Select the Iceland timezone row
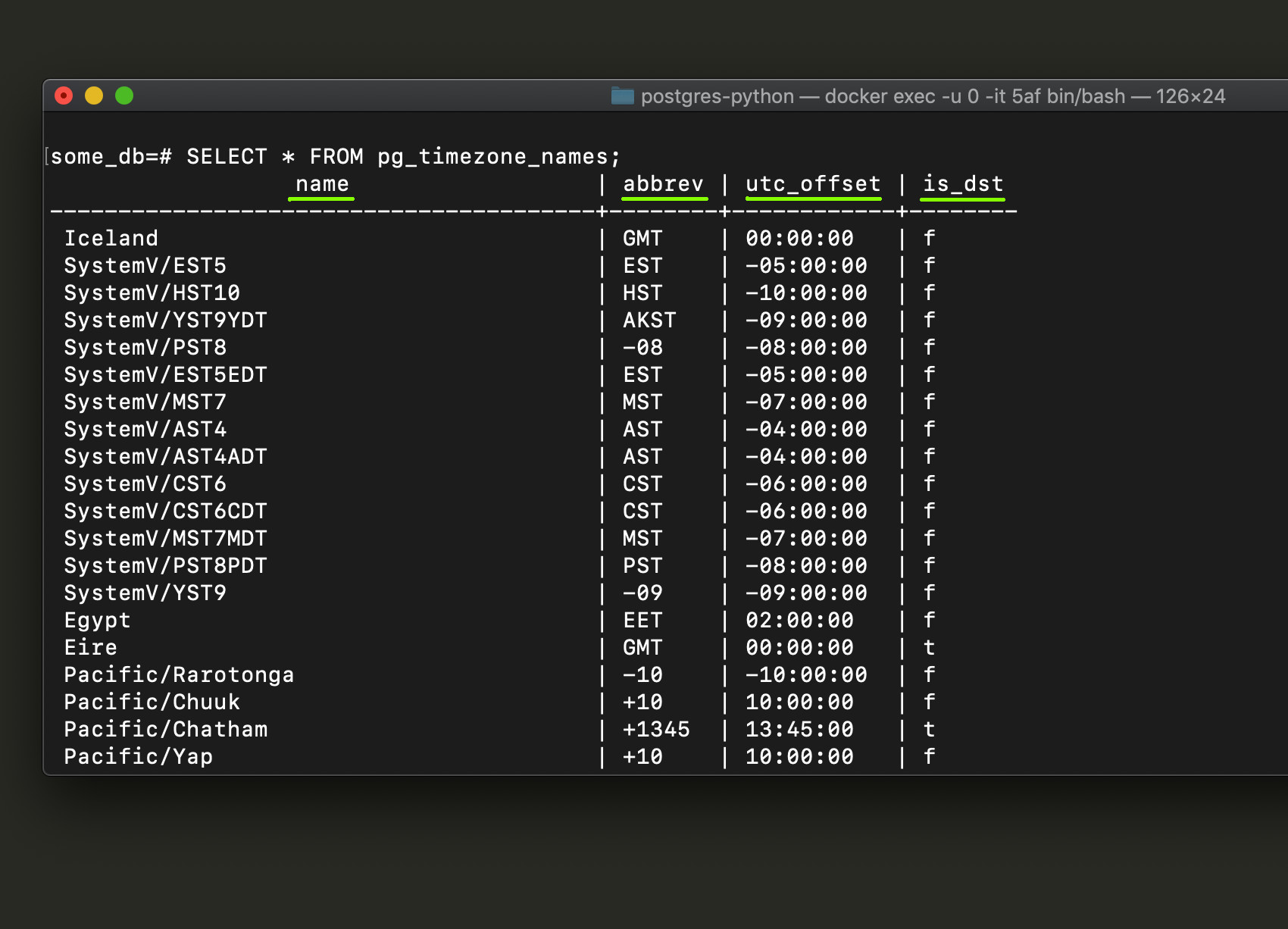This screenshot has width=1288, height=929. [x=111, y=238]
